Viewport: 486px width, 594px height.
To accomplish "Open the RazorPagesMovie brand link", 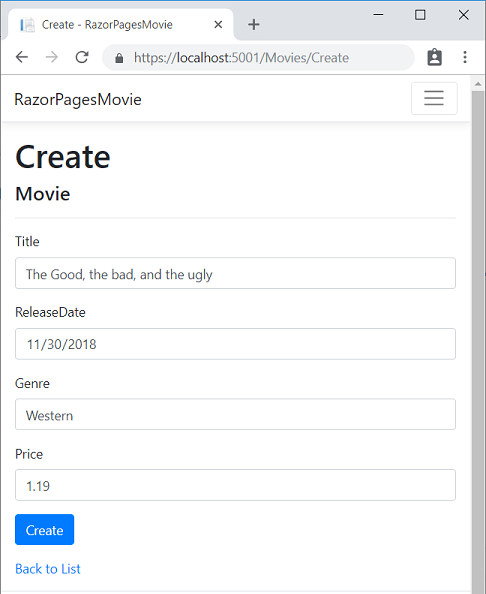I will pos(78,100).
